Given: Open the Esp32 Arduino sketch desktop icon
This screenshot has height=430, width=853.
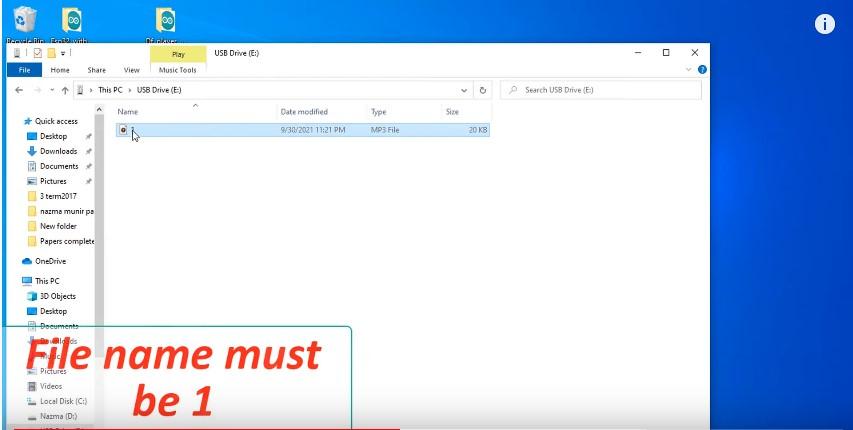Looking at the screenshot, I should [71, 24].
